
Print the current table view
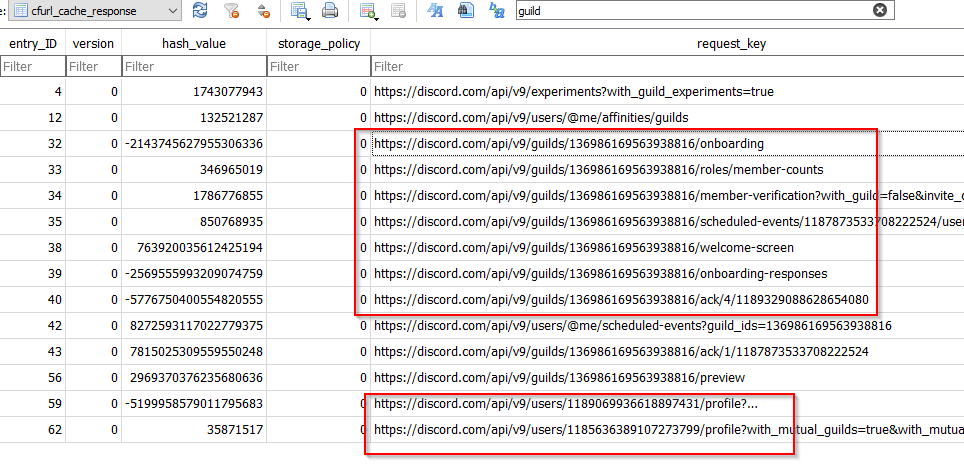pos(330,10)
